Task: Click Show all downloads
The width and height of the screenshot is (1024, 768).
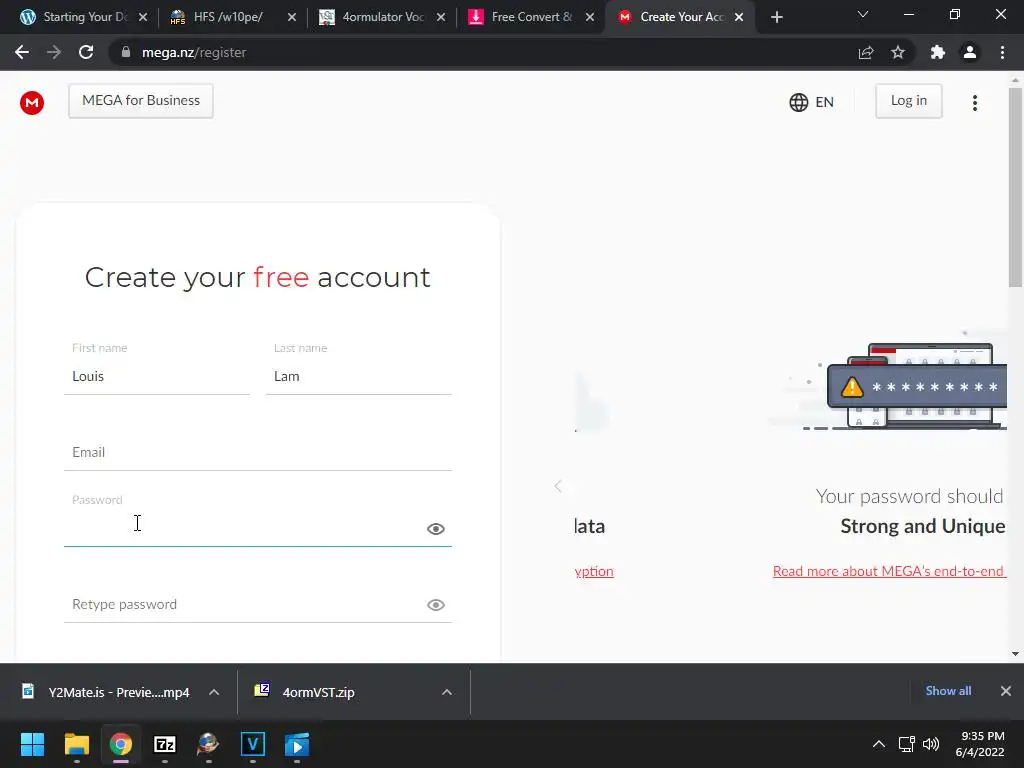Action: pos(948,691)
